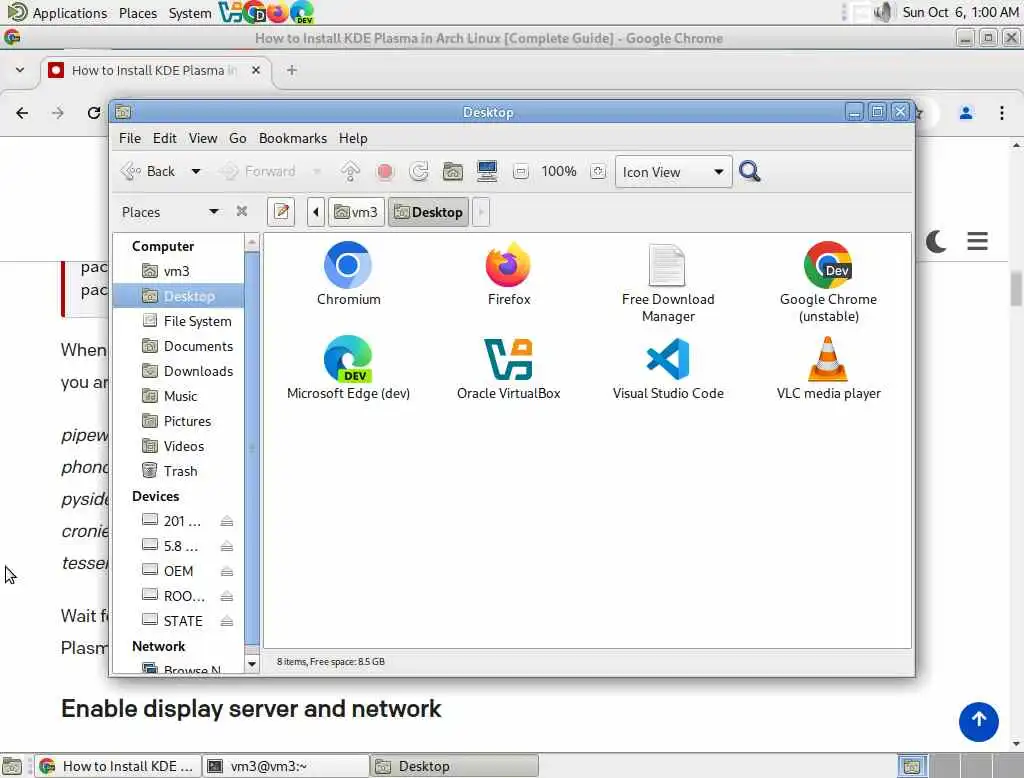Launch Firefox from the top panel

277,12
